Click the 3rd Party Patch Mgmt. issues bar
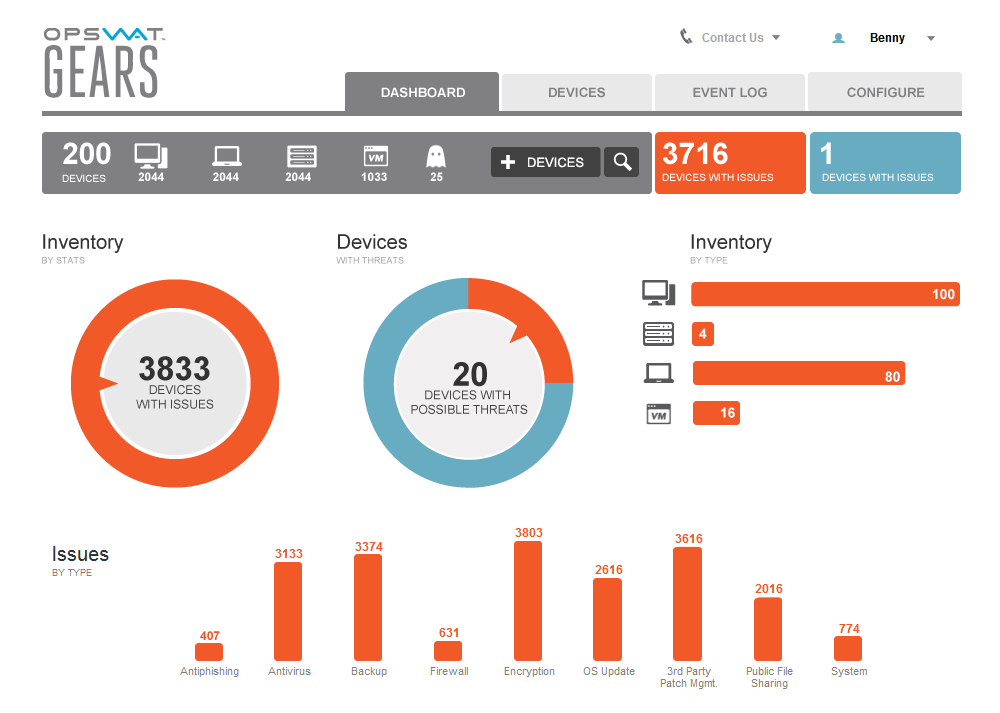 (x=688, y=604)
